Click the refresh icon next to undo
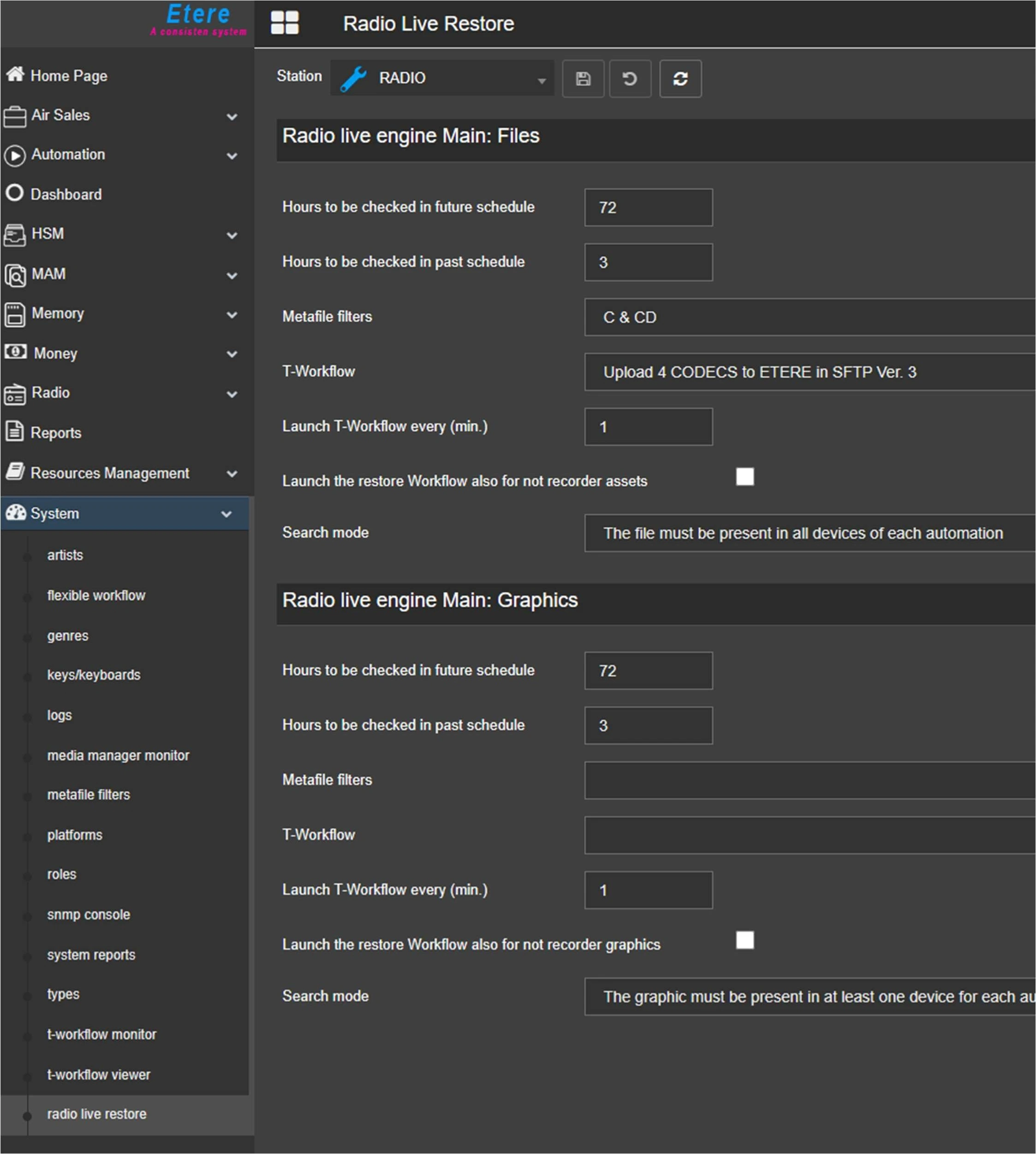The height and width of the screenshot is (1154, 1036). tap(680, 78)
